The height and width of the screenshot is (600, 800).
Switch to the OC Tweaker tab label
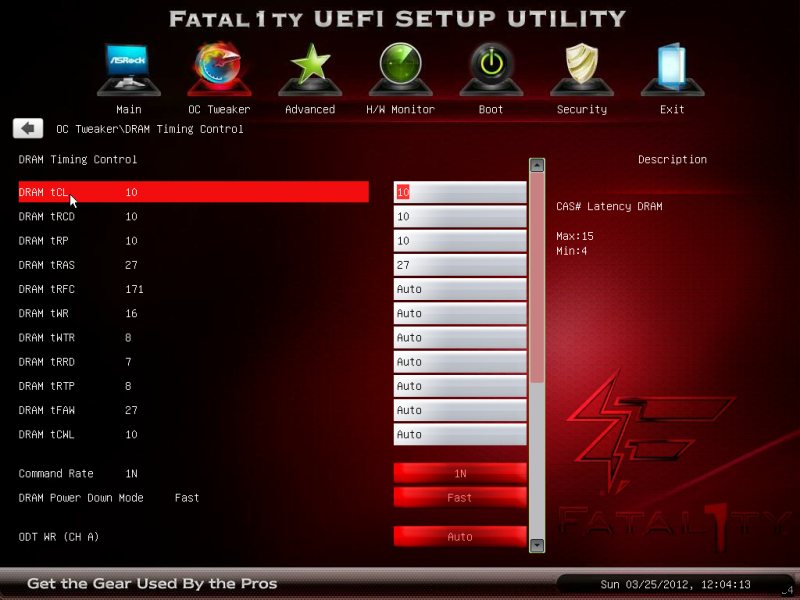click(x=219, y=109)
